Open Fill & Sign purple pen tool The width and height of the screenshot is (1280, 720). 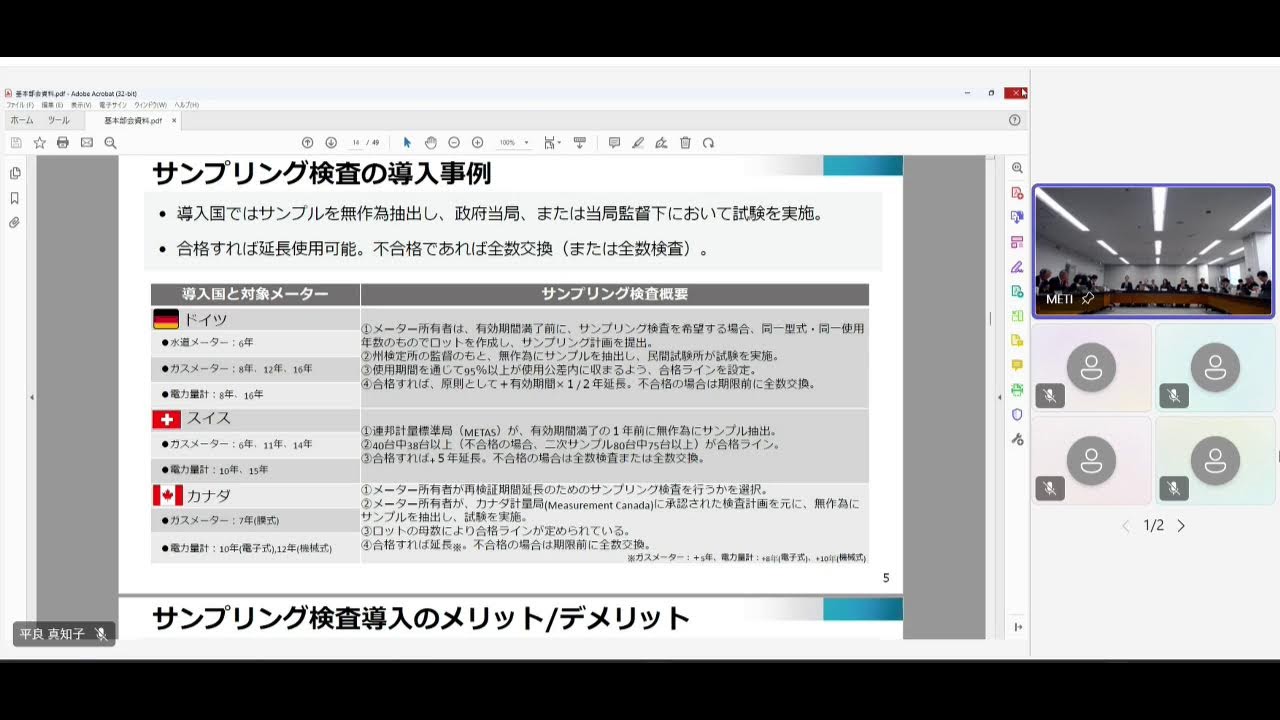tap(1017, 267)
